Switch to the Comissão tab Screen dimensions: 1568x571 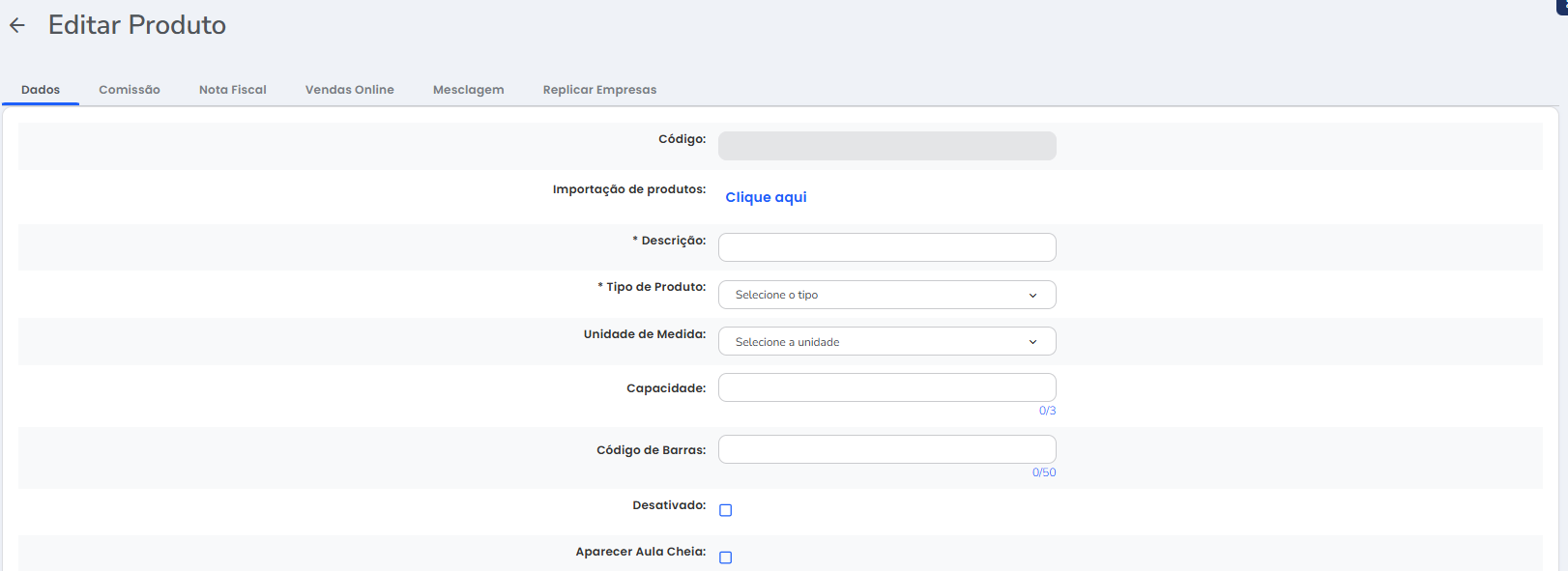[130, 90]
